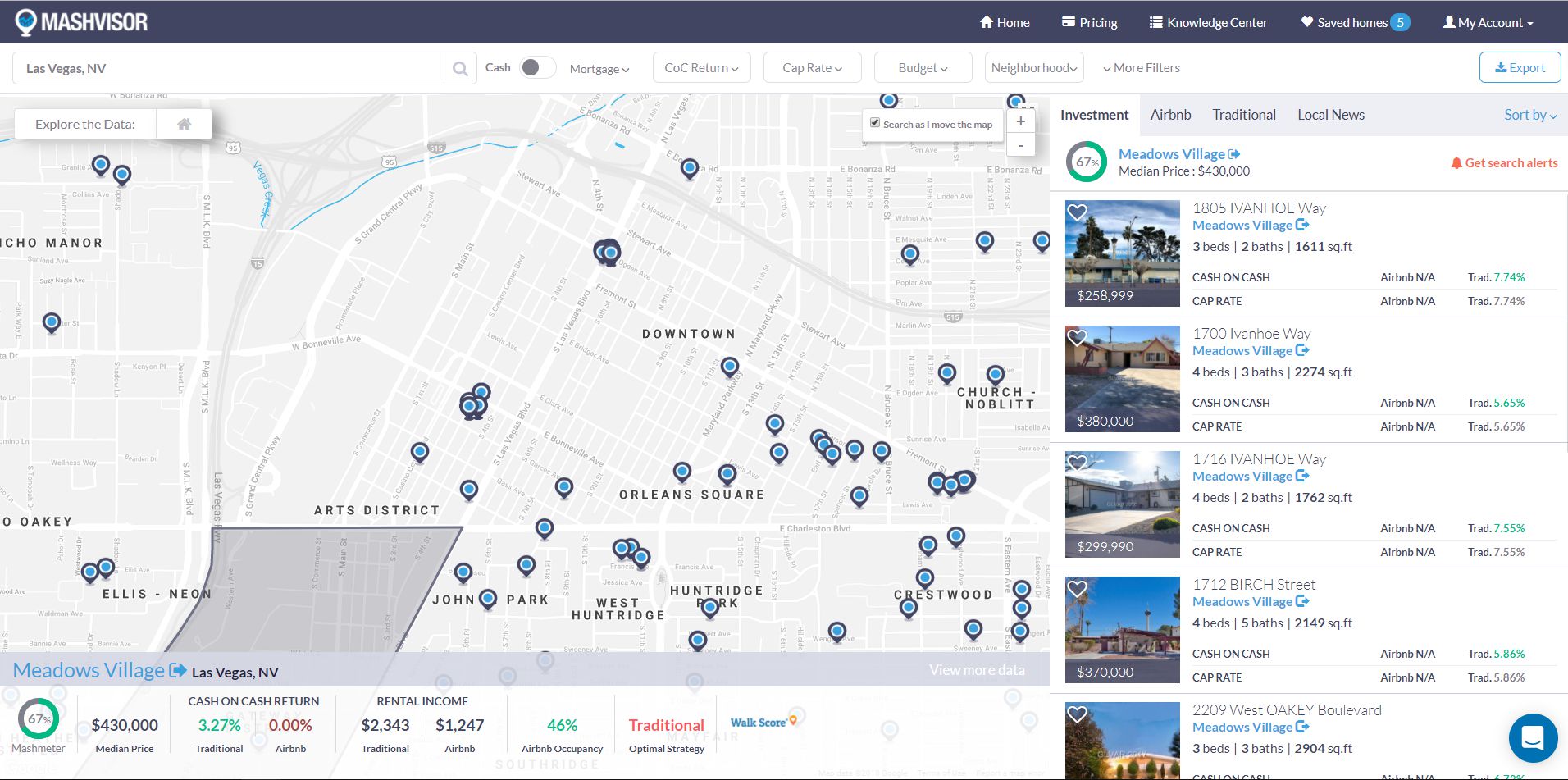The width and height of the screenshot is (1568, 780).
Task: Open the Mortgage dropdown
Action: point(599,69)
